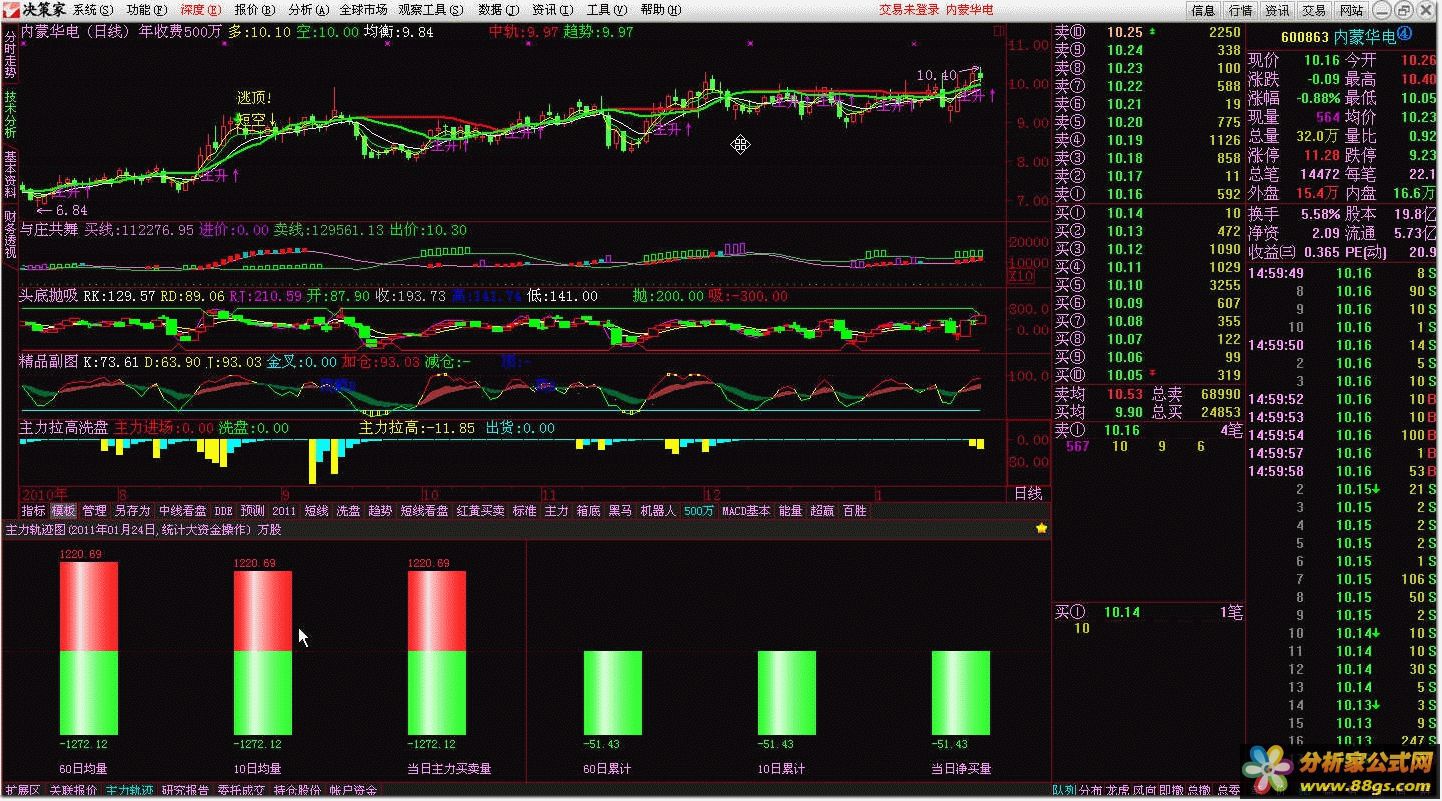Select the 指标 tab below chart
The image size is (1442, 801).
click(33, 510)
